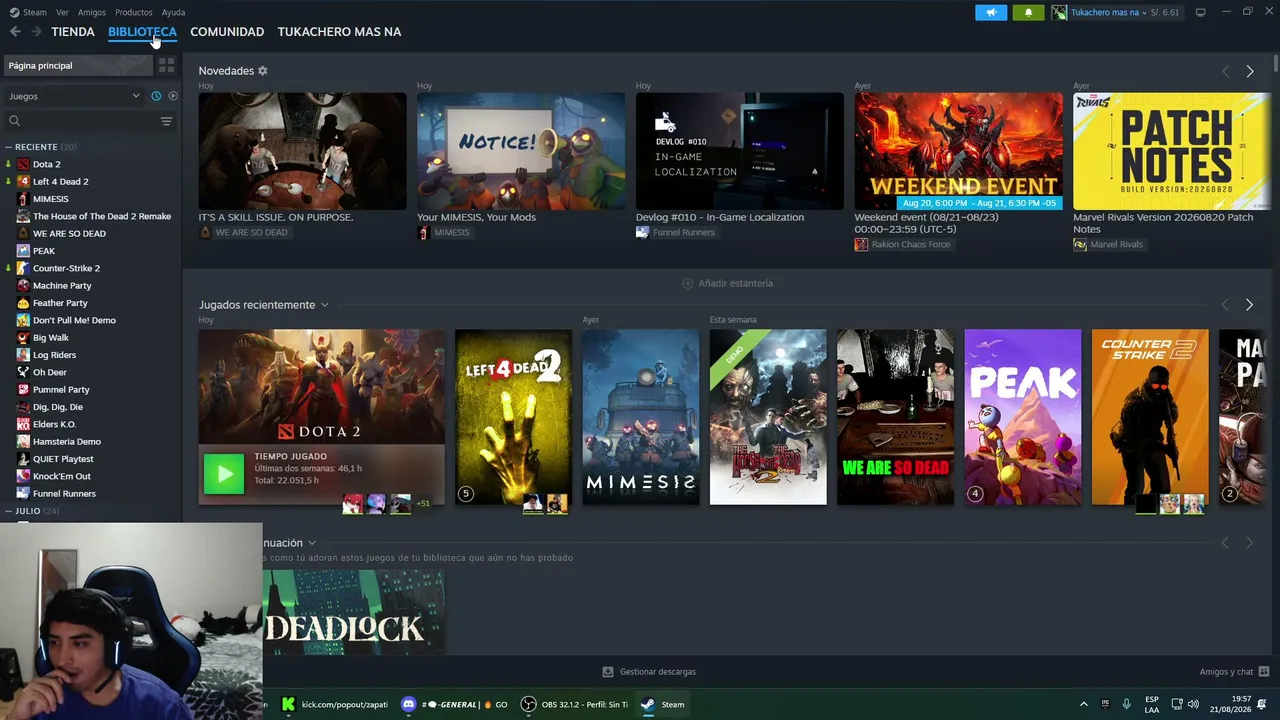Open the Ver menu

(63, 12)
